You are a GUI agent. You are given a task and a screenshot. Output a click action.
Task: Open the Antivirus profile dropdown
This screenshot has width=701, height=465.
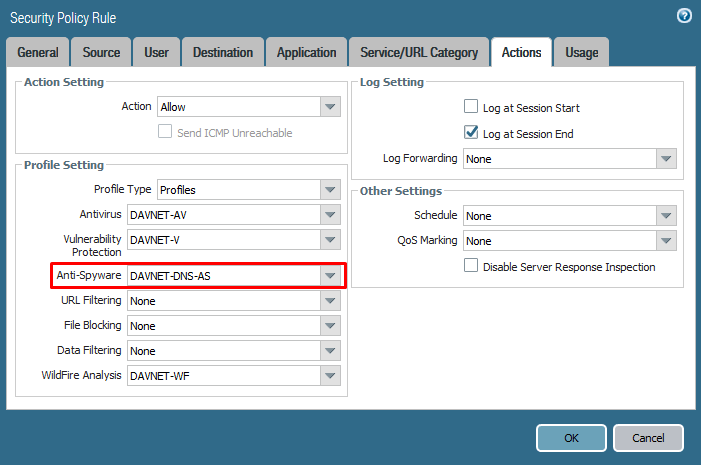pos(330,215)
